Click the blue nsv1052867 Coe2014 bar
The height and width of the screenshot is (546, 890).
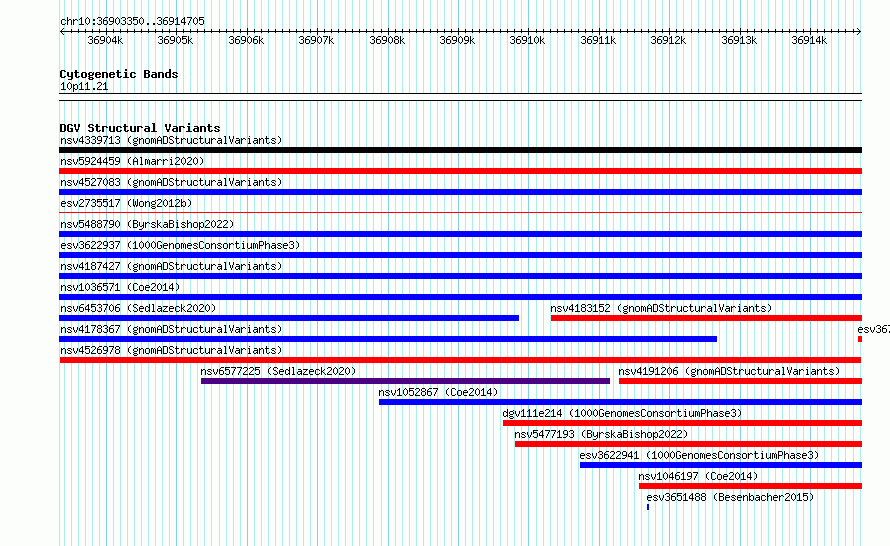click(620, 402)
